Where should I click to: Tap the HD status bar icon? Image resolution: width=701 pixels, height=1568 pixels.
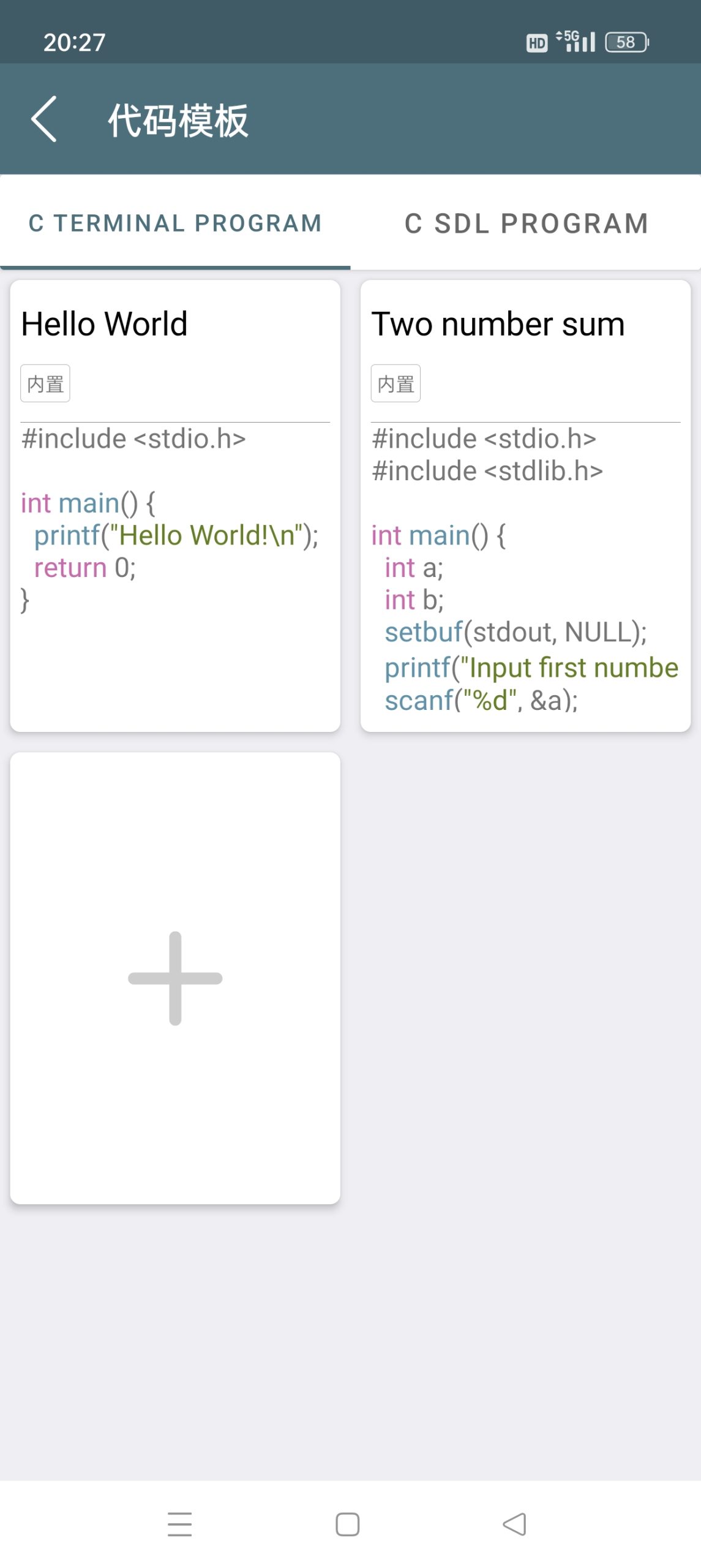[536, 42]
